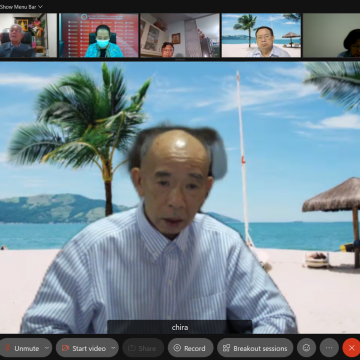This screenshot has height=360, width=360.
Task: Start recording with the Record button
Action: 190,348
